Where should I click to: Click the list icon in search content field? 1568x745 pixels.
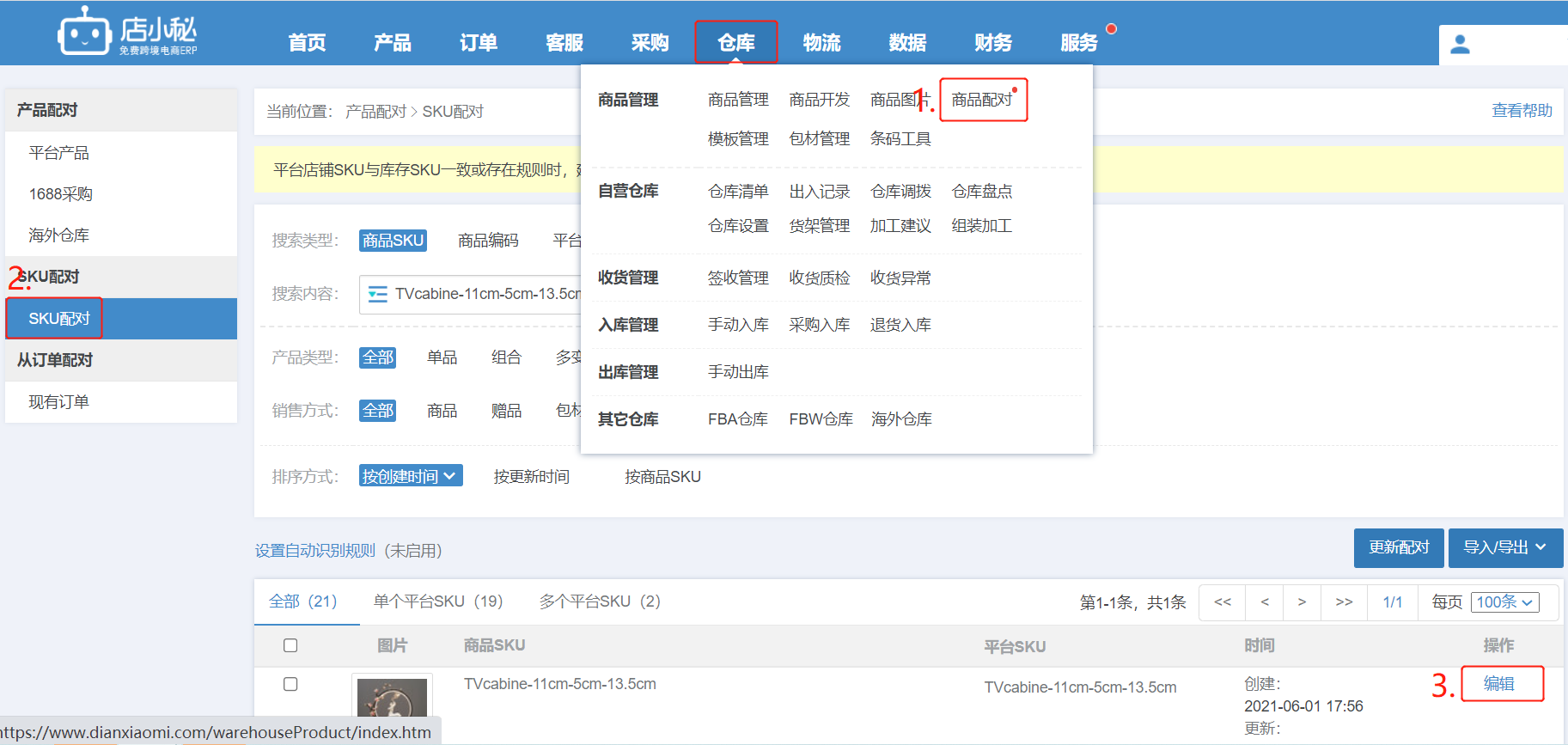click(377, 294)
